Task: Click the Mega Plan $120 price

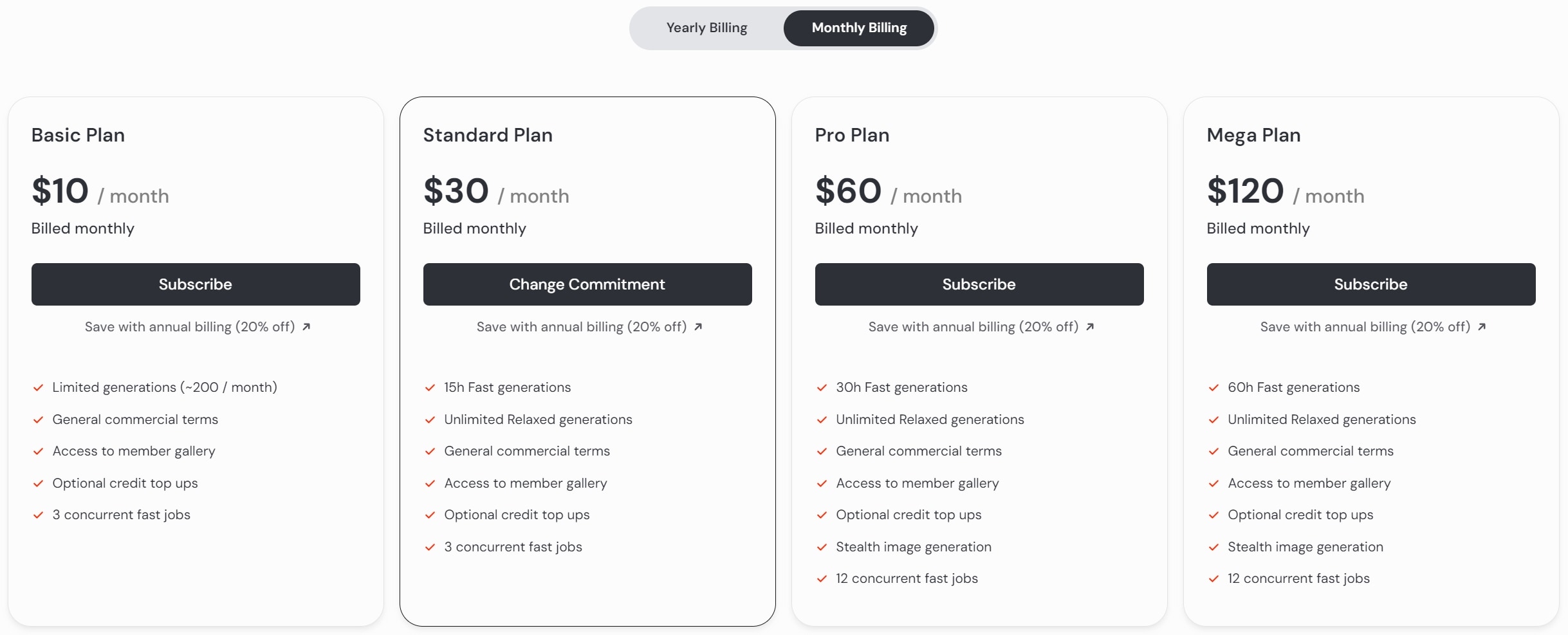Action: (x=1245, y=191)
